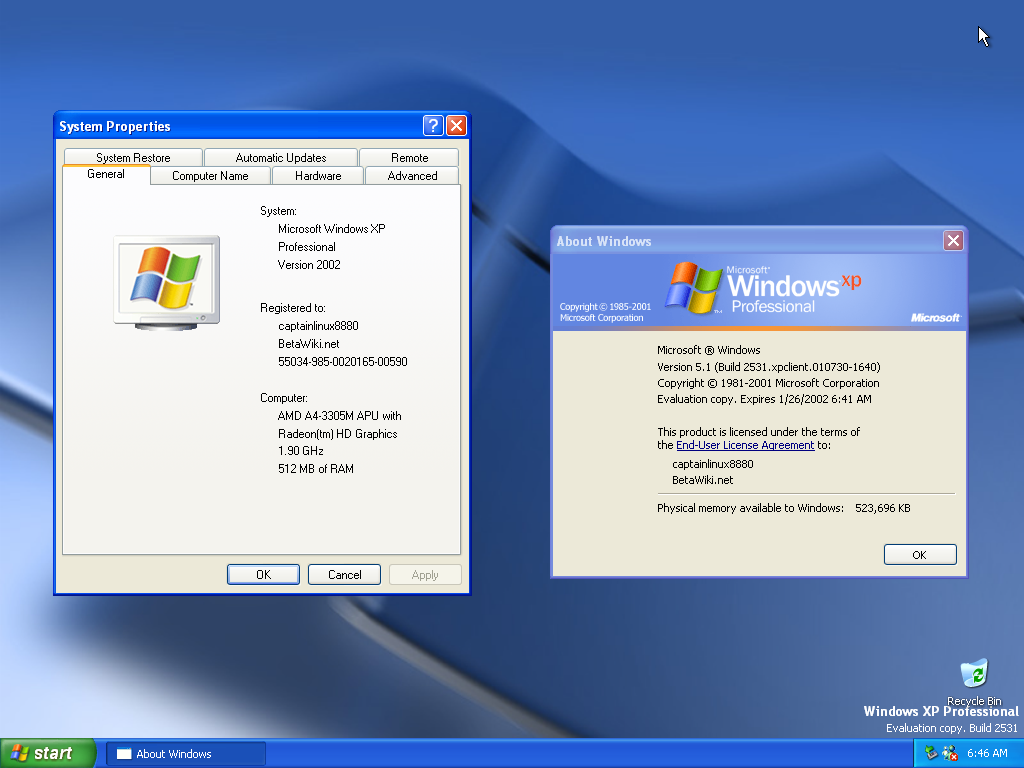Click 'AMD A4-3305M APU with' text
The width and height of the screenshot is (1024, 768).
click(x=340, y=416)
